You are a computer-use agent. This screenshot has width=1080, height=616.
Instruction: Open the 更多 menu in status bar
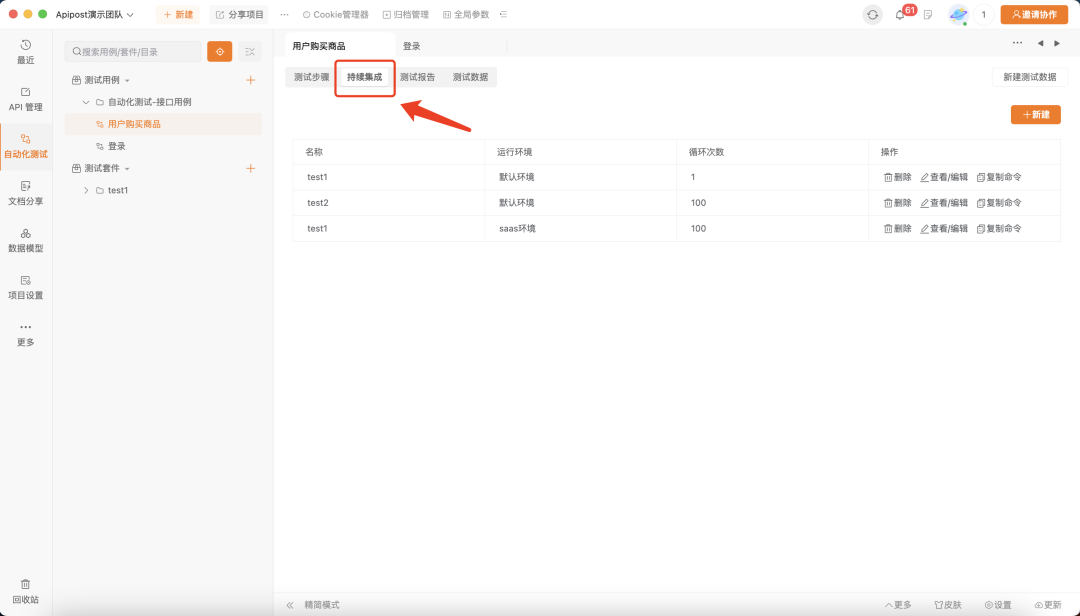898,605
